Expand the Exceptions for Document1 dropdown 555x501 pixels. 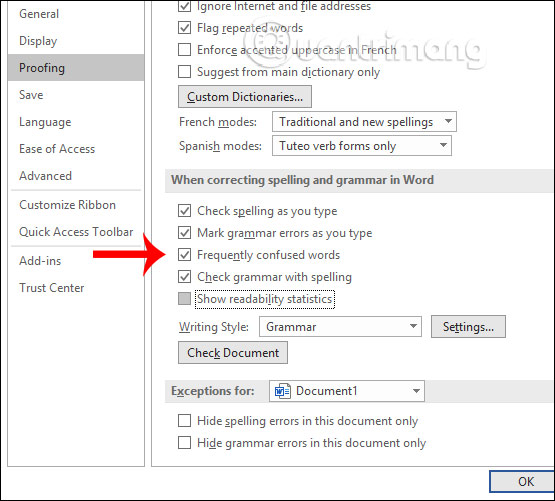(x=347, y=391)
